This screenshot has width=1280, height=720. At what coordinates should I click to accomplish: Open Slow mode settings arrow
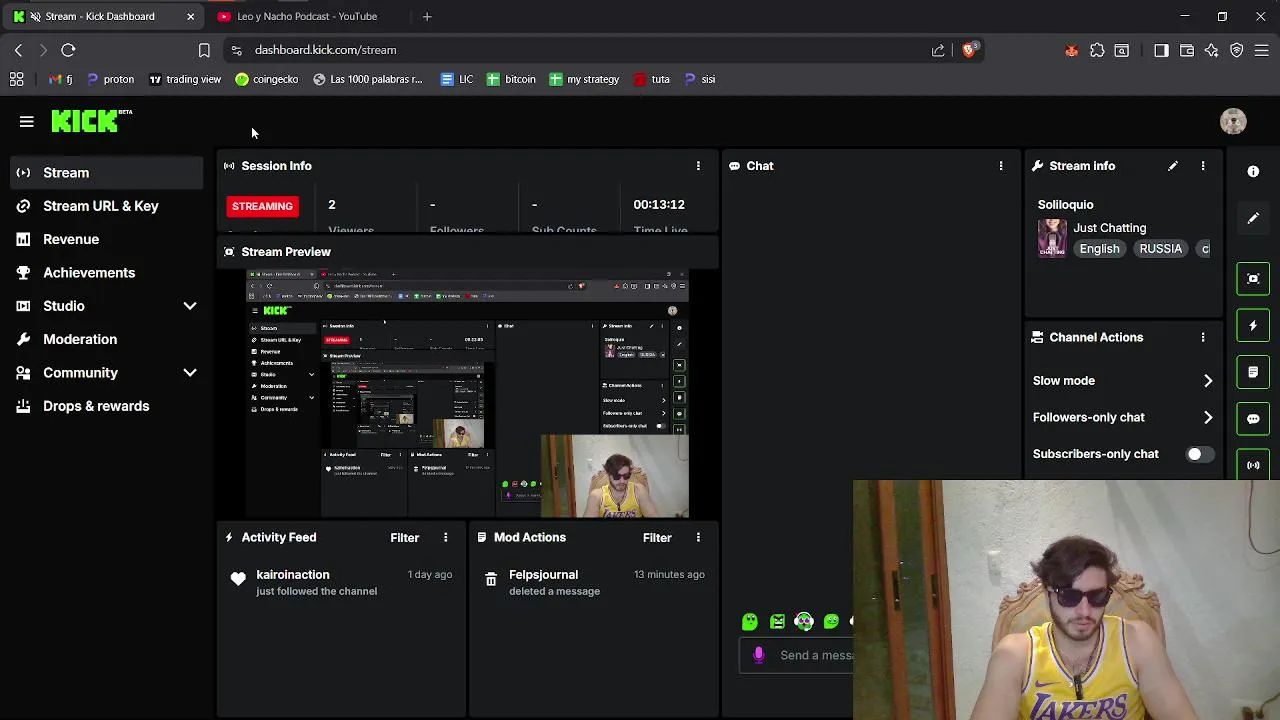click(1208, 381)
